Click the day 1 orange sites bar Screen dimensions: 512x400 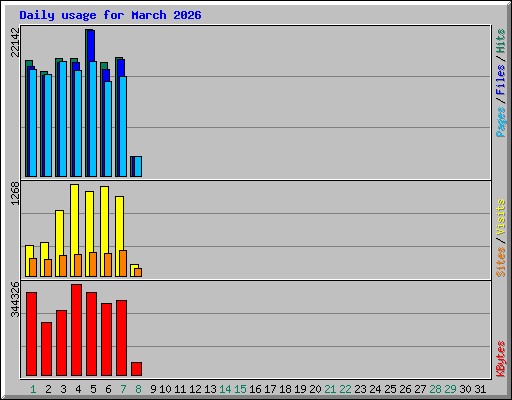click(x=33, y=267)
